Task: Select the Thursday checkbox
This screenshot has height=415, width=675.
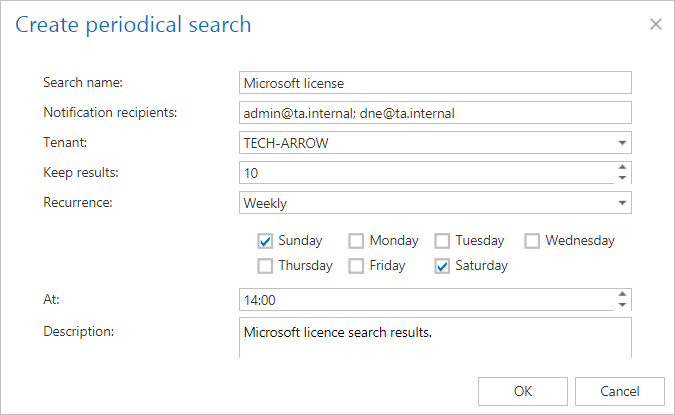Action: click(265, 266)
